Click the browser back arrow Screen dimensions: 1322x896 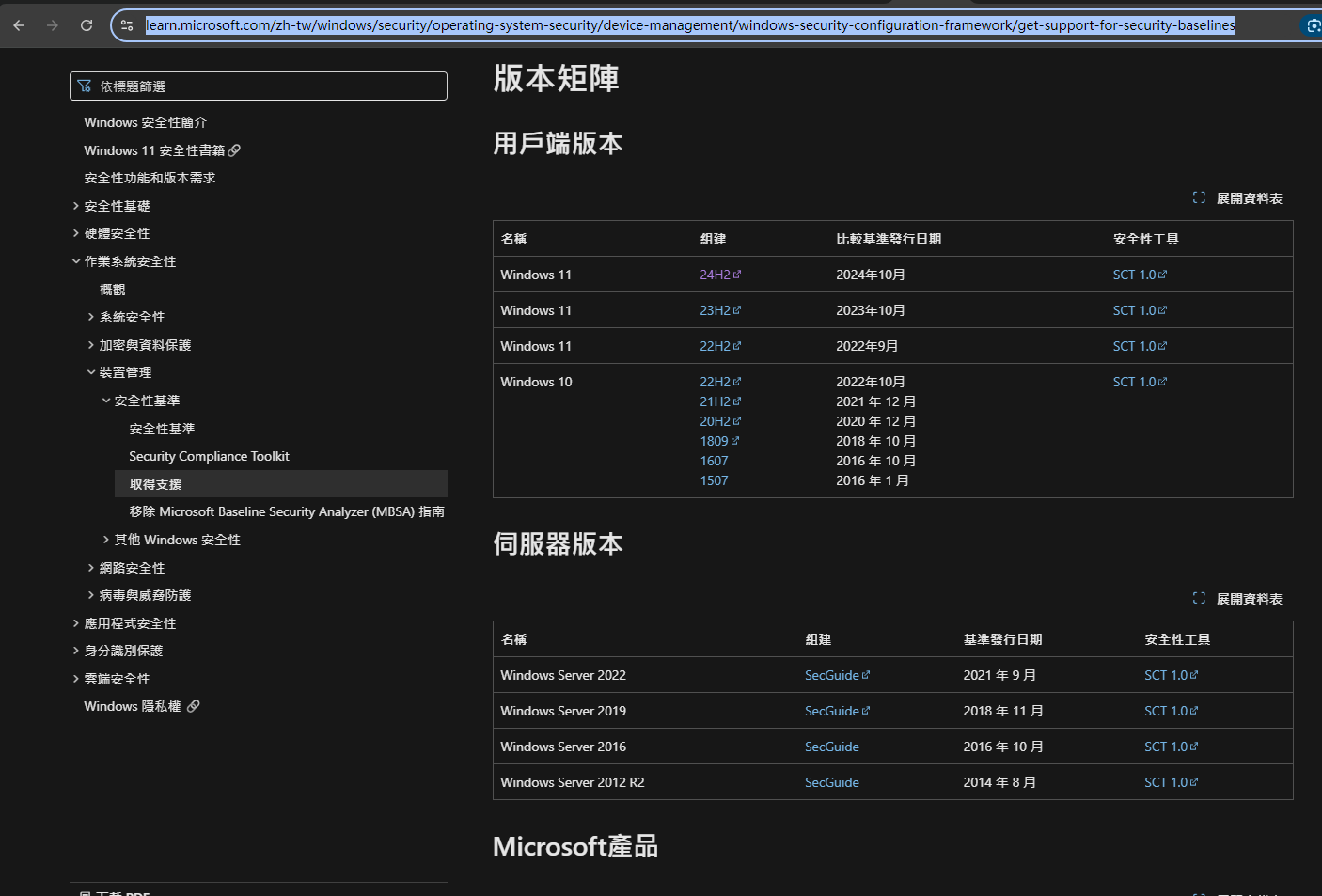pyautogui.click(x=19, y=25)
